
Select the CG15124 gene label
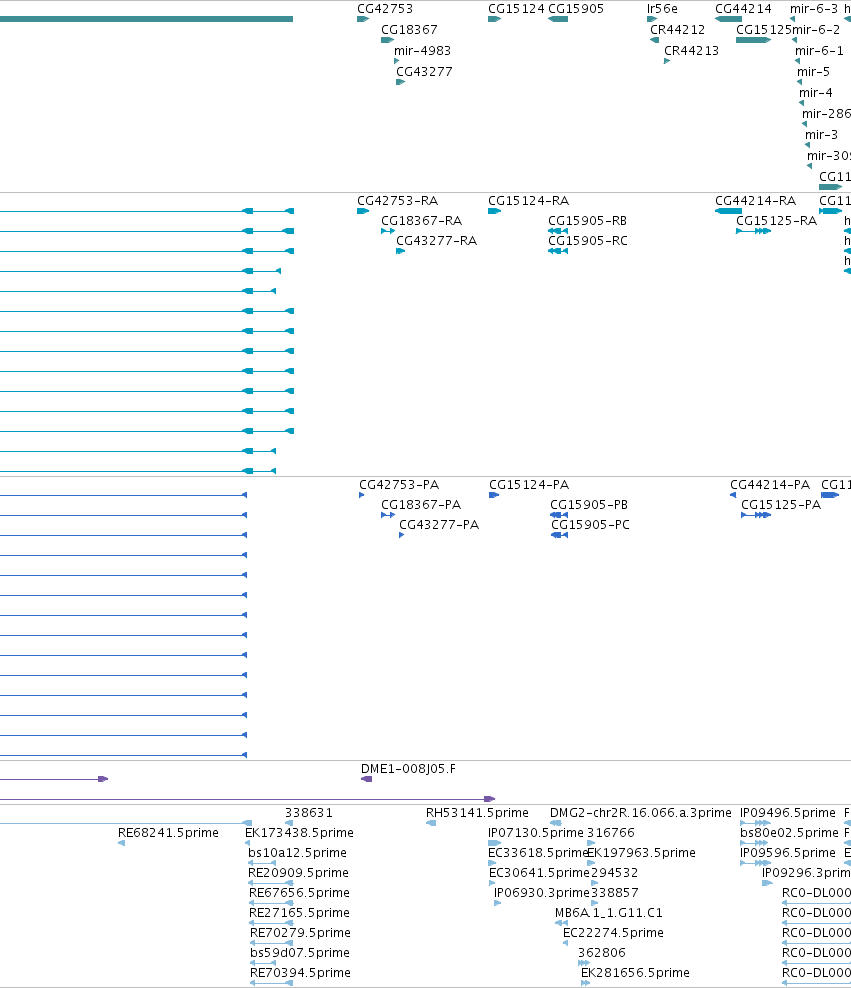click(x=516, y=9)
